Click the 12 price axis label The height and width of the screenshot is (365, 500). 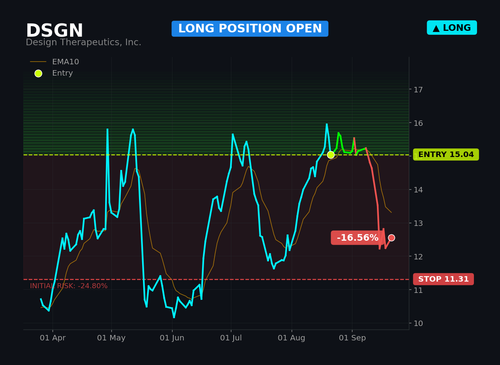pyautogui.click(x=418, y=257)
